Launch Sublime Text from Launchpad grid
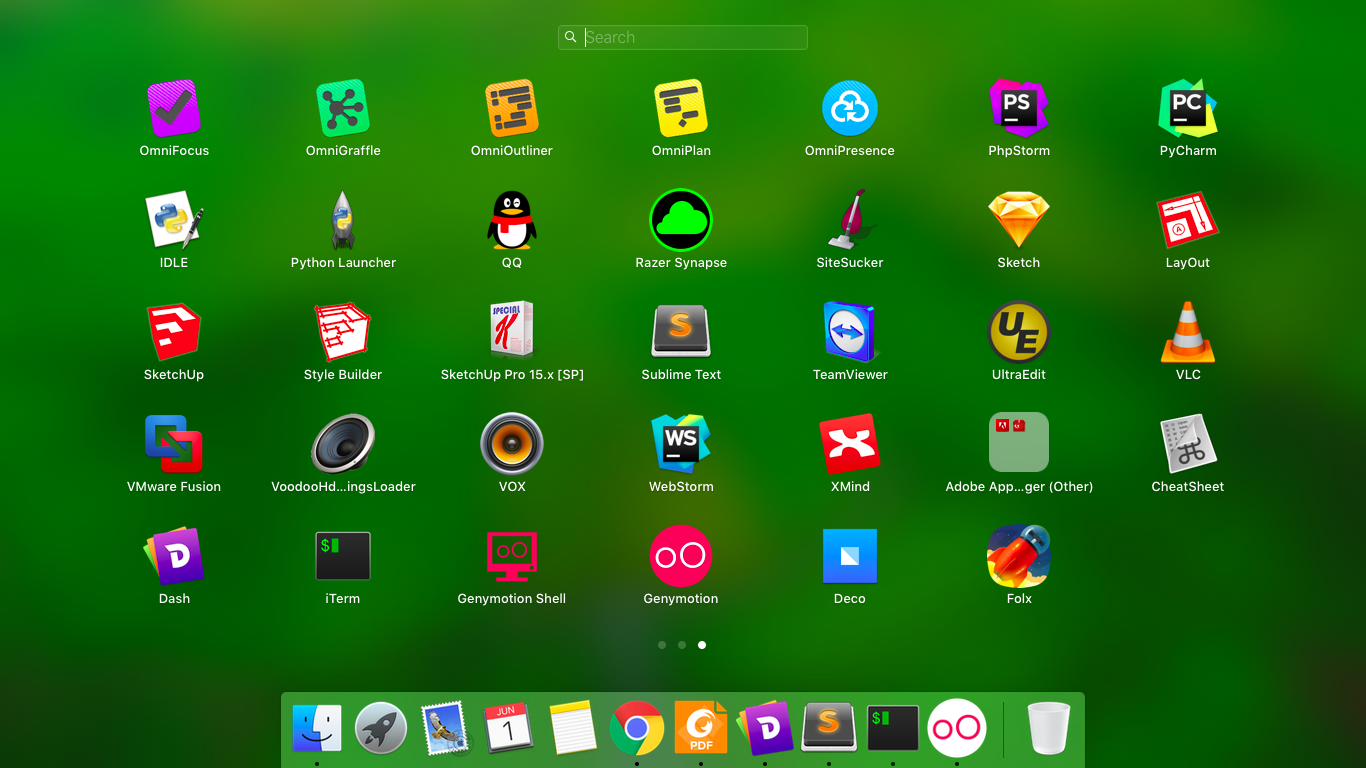 681,332
